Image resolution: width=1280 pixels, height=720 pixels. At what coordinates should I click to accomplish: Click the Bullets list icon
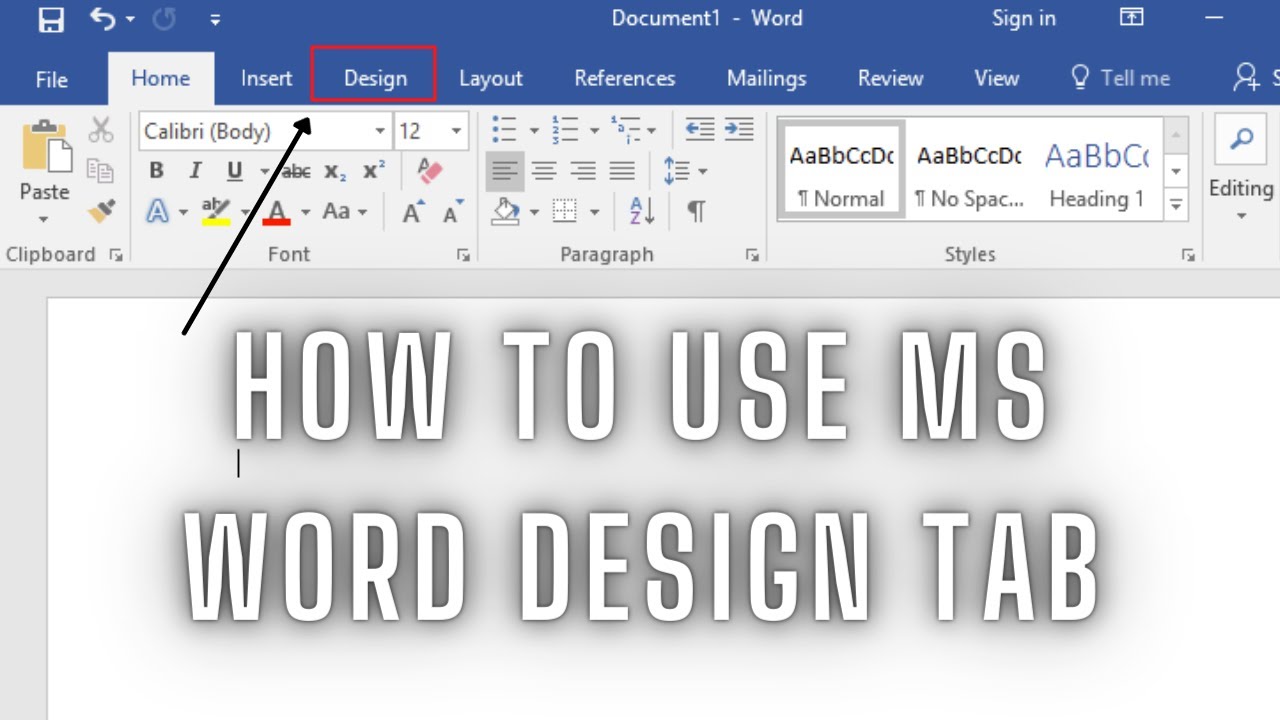504,130
